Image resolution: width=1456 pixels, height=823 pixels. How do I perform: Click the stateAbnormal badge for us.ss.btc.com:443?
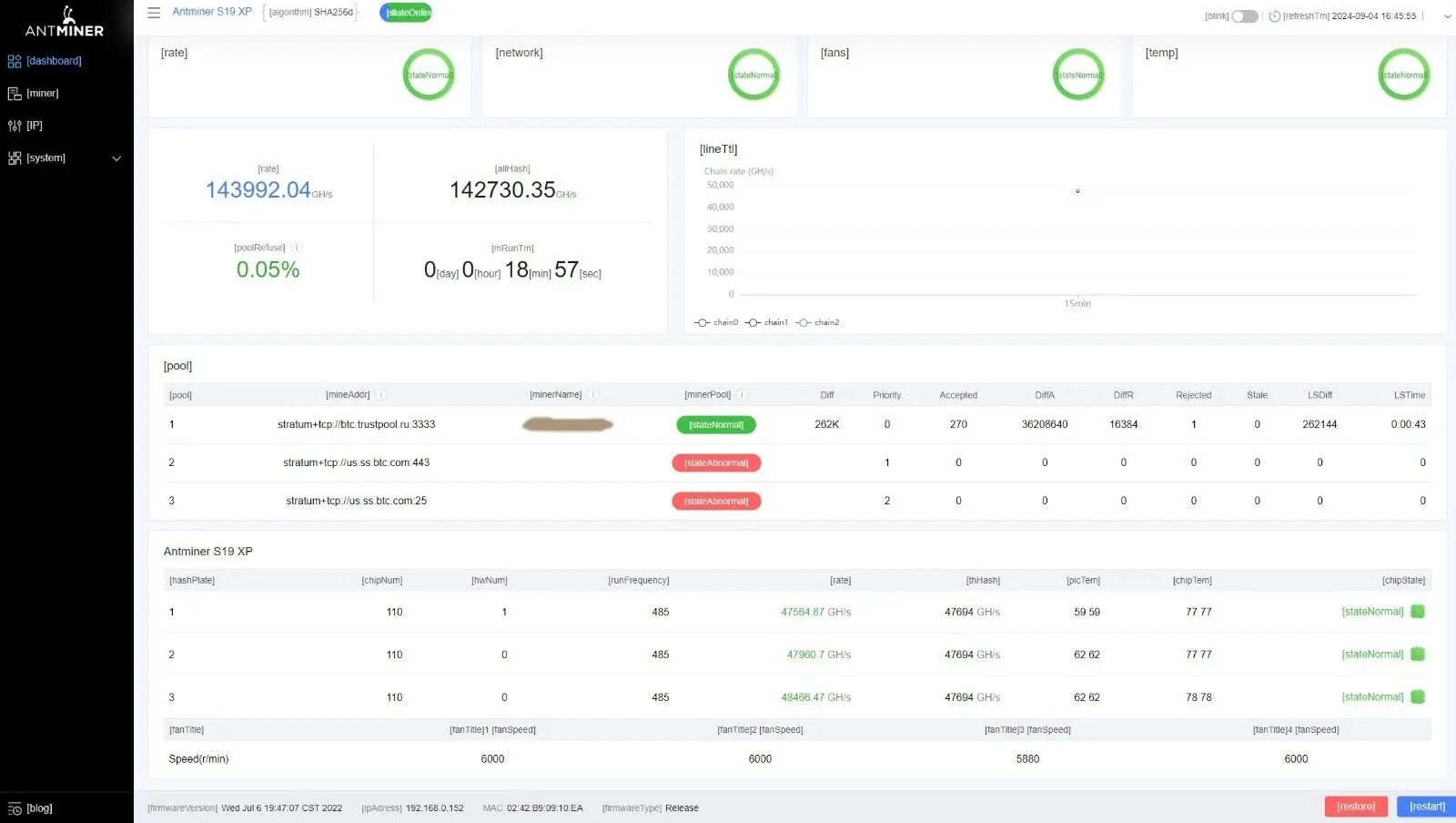[x=716, y=463]
